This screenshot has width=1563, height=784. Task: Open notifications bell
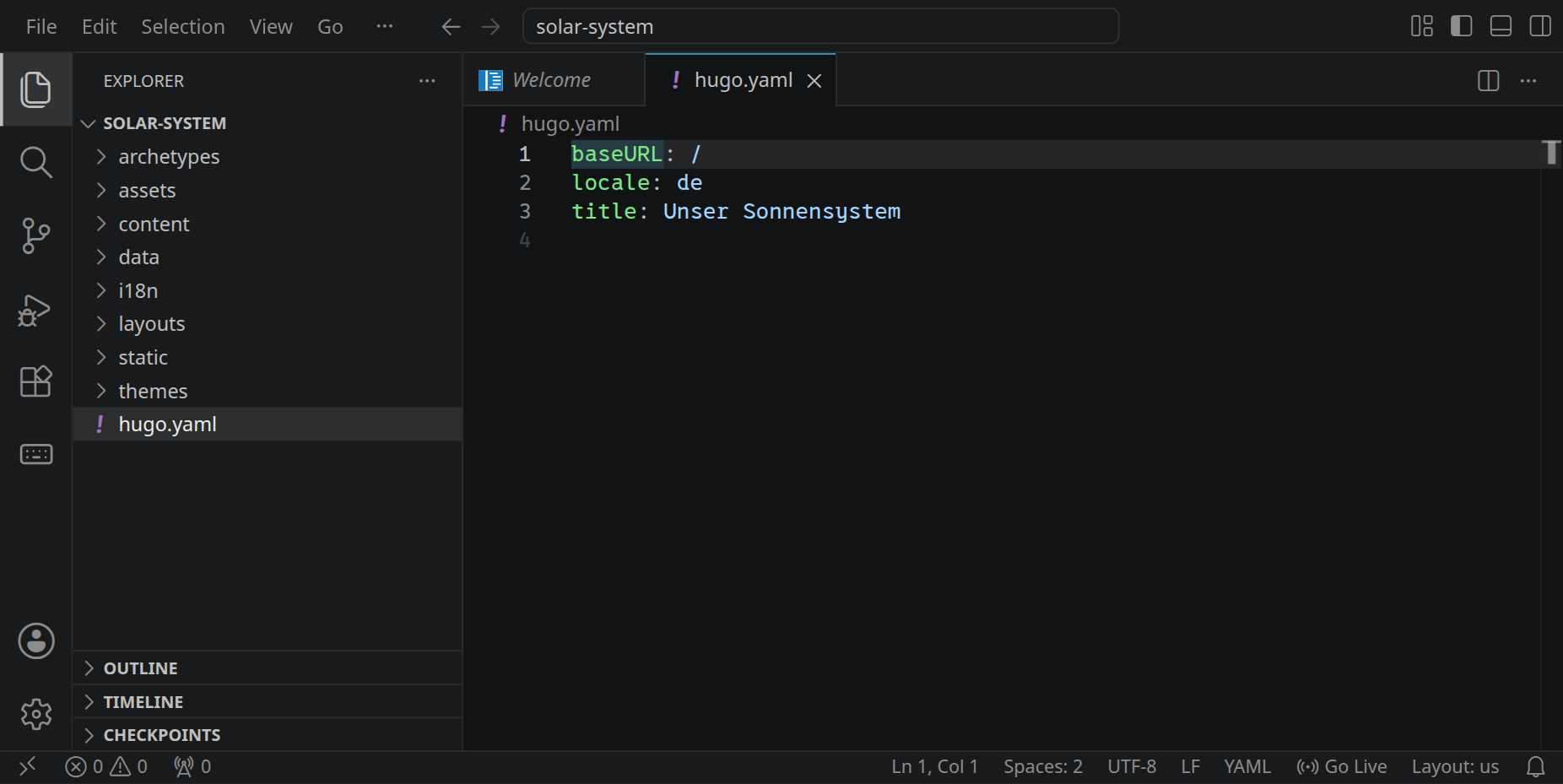click(1536, 766)
